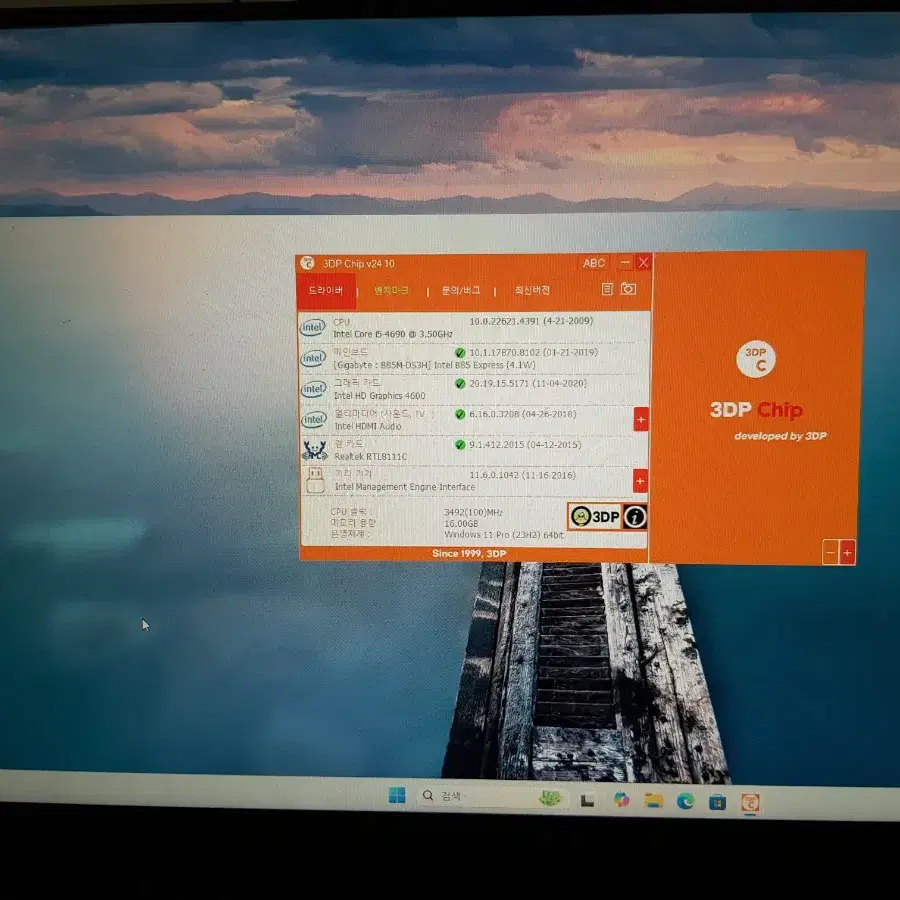Click the CPU clock value "3492(100)MHz"
Screen dimensions: 900x900
(x=474, y=512)
